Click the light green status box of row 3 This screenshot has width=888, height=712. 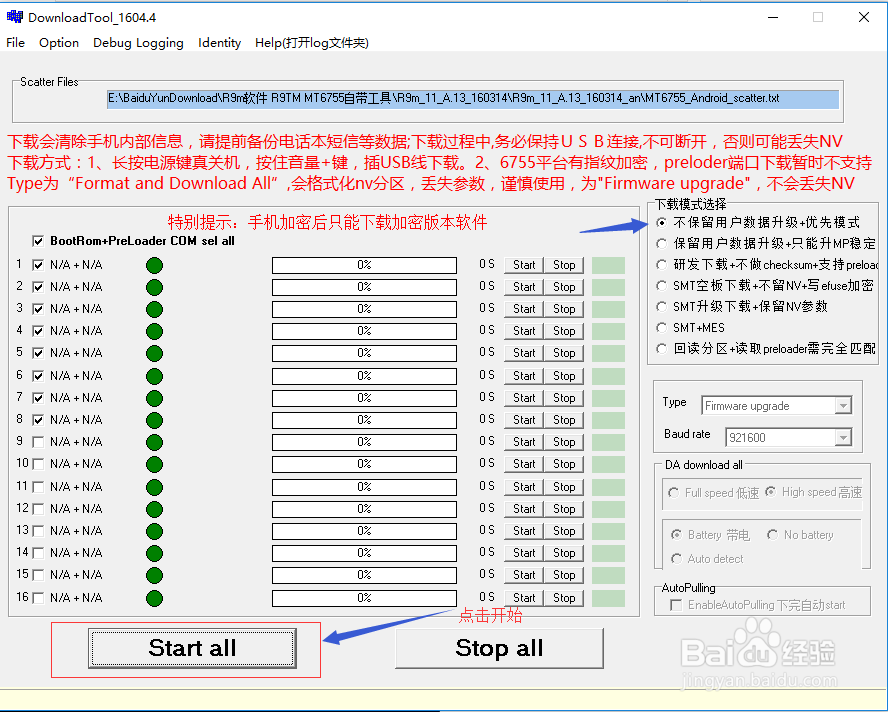coord(608,309)
